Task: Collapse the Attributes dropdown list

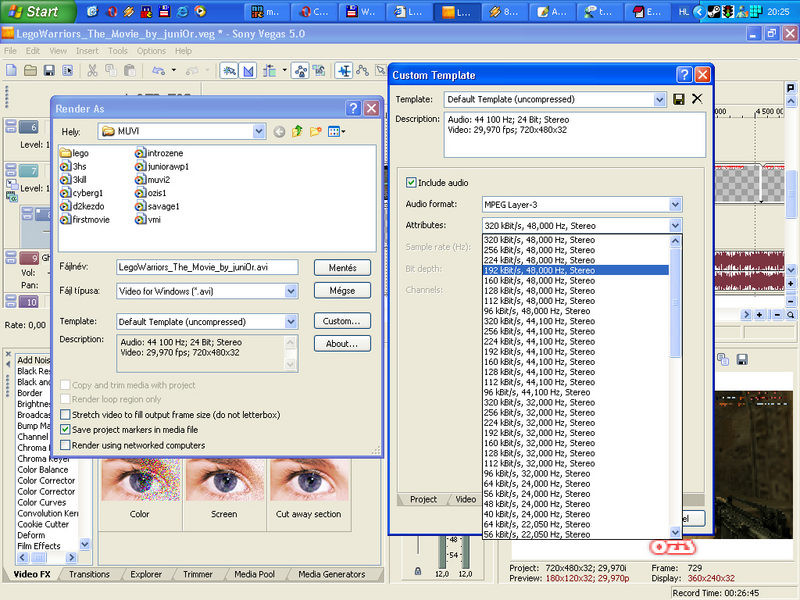Action: (x=675, y=226)
